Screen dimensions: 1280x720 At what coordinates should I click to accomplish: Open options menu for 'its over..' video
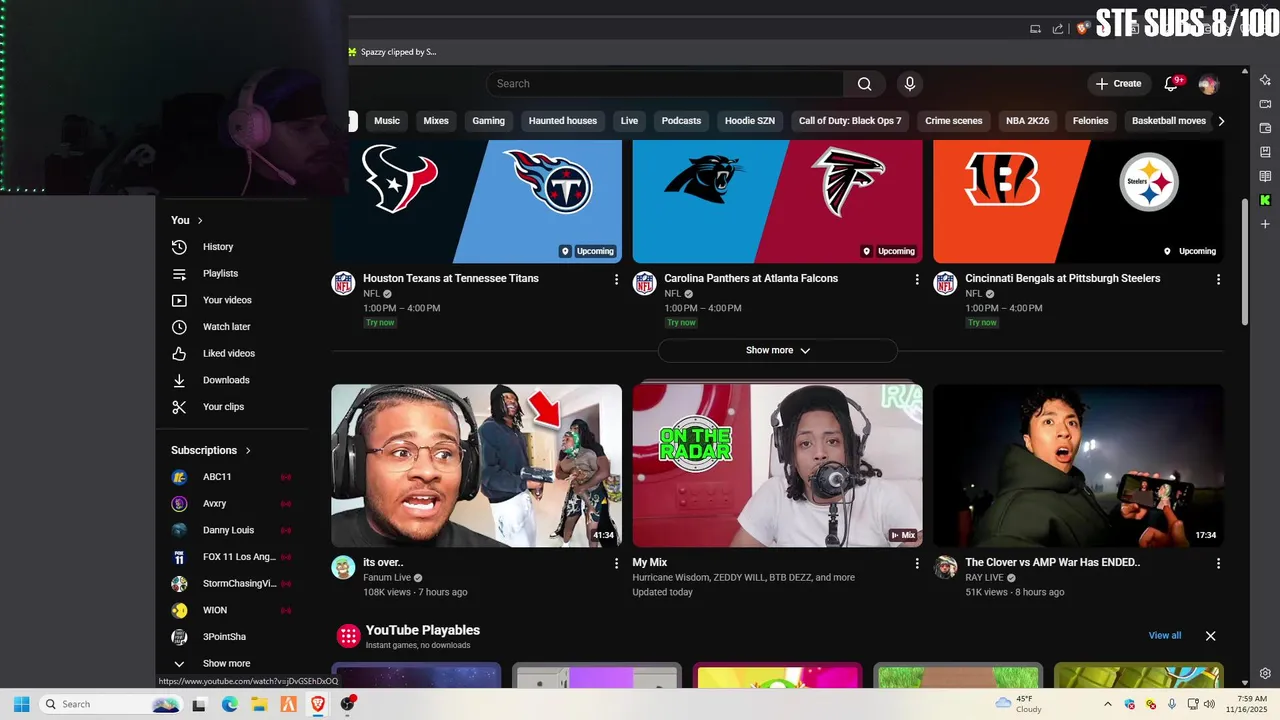click(x=616, y=564)
